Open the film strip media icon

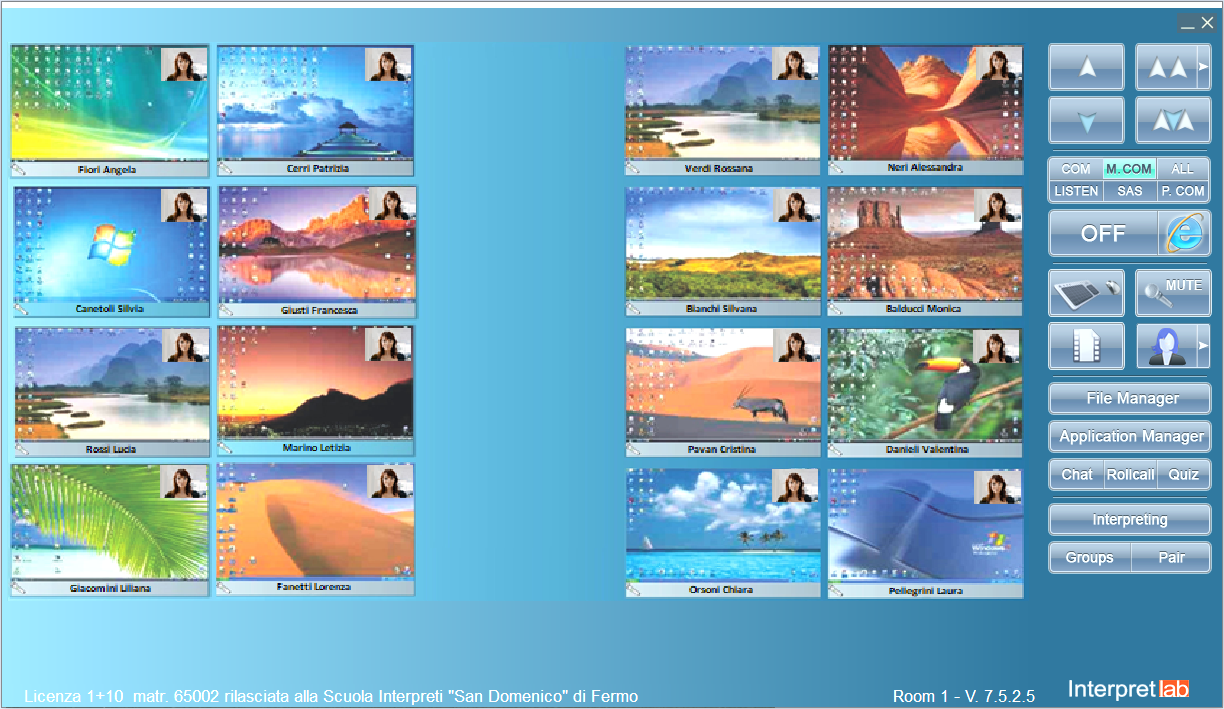tap(1086, 346)
